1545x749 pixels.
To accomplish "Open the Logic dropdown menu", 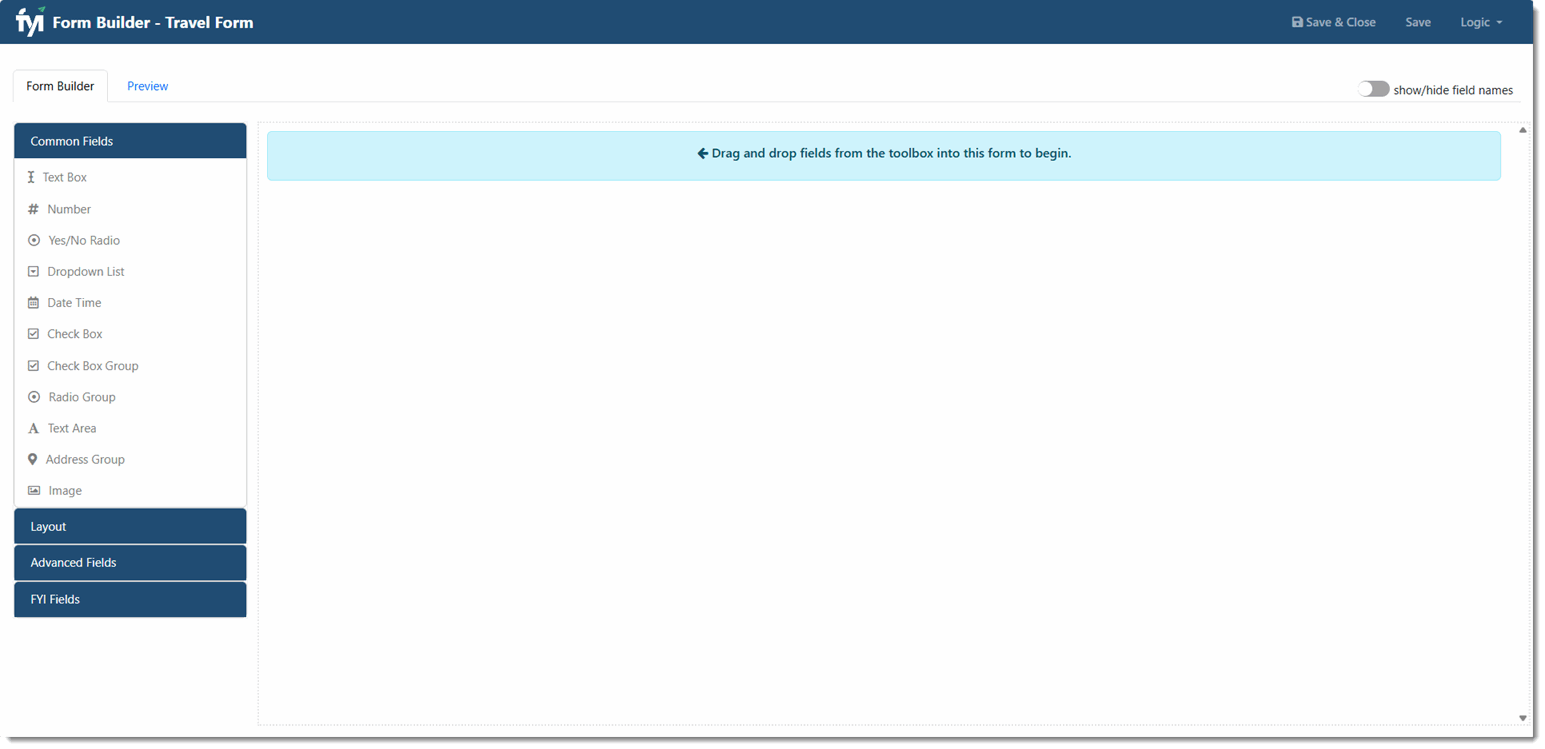I will (x=1481, y=22).
